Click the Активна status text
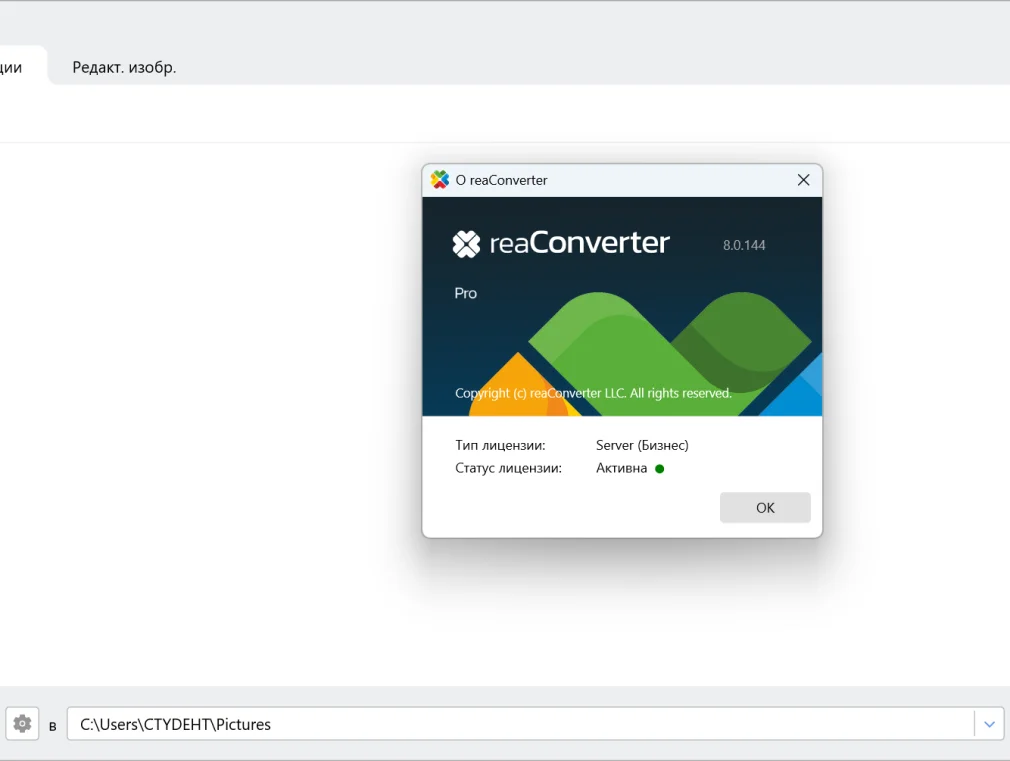1010x761 pixels. pos(621,468)
